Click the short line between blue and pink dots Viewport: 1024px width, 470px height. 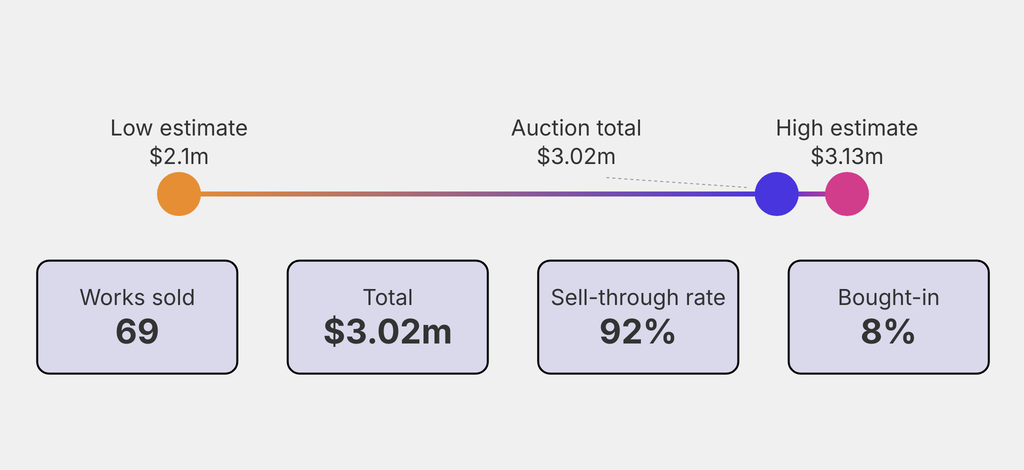812,194
